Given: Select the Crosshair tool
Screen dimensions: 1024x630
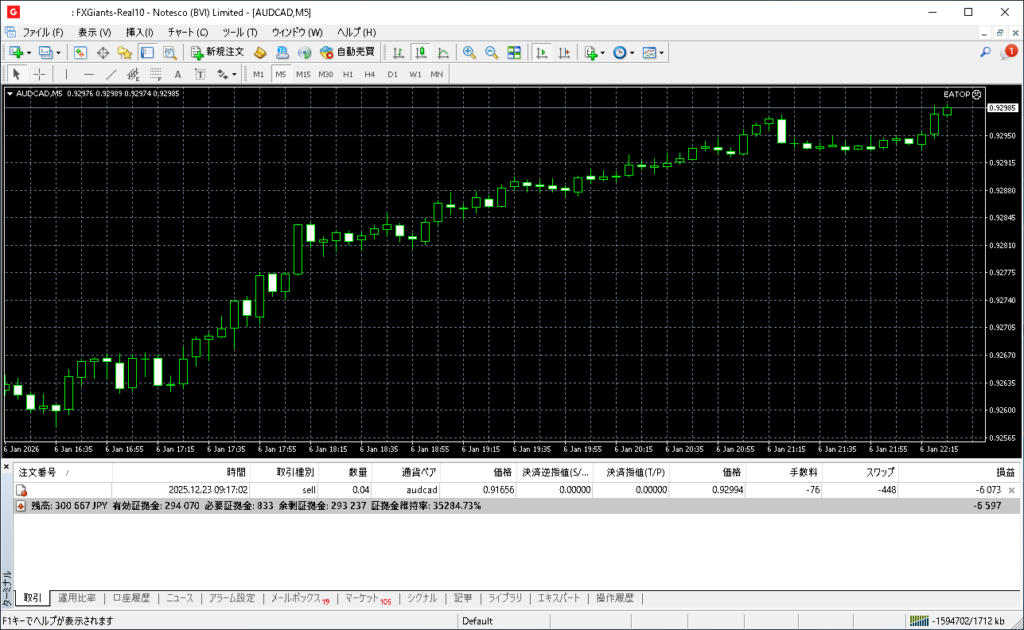Looking at the screenshot, I should [40, 74].
